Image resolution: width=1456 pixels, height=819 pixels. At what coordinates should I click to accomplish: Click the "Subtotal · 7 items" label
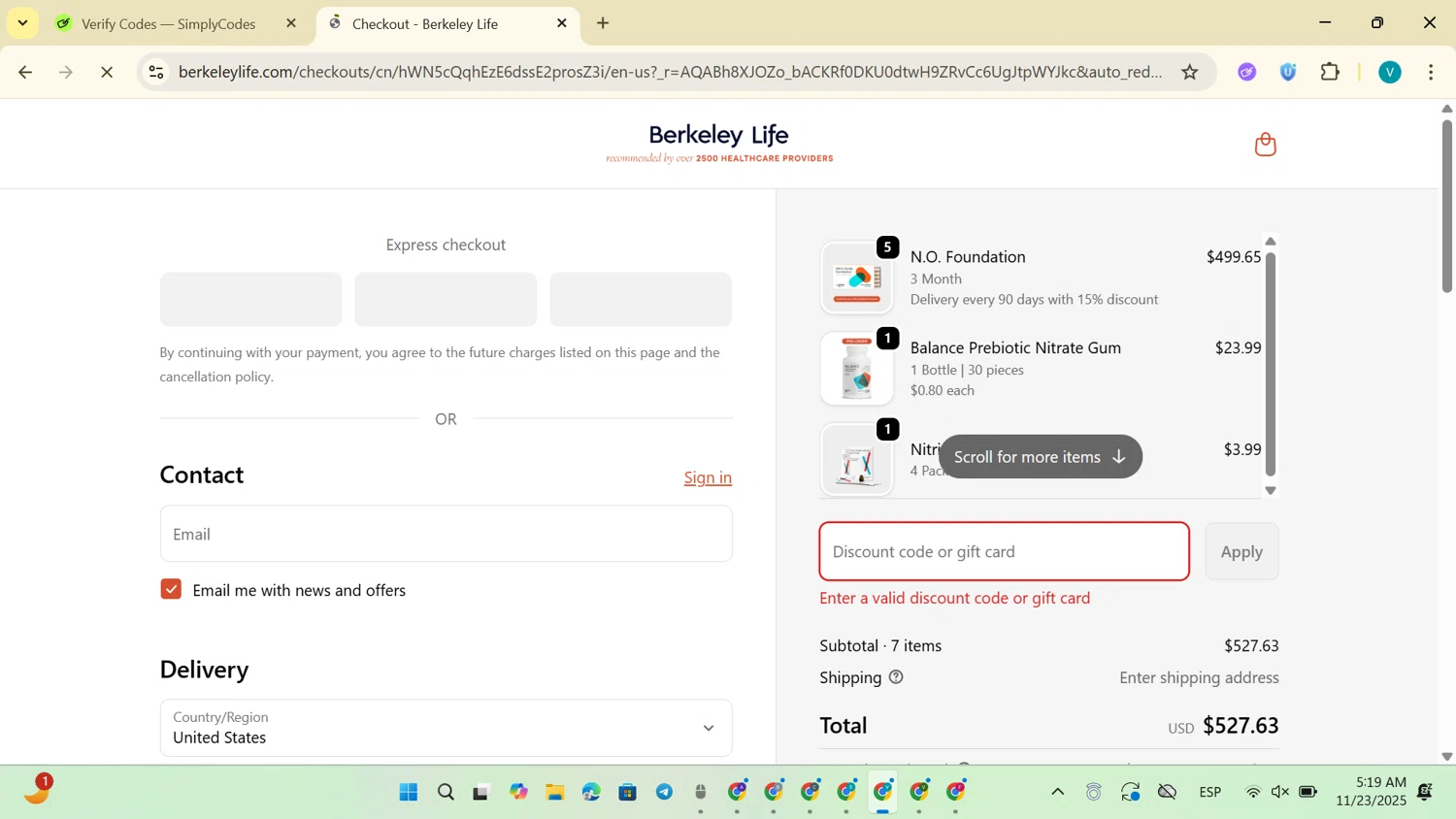[x=880, y=646]
